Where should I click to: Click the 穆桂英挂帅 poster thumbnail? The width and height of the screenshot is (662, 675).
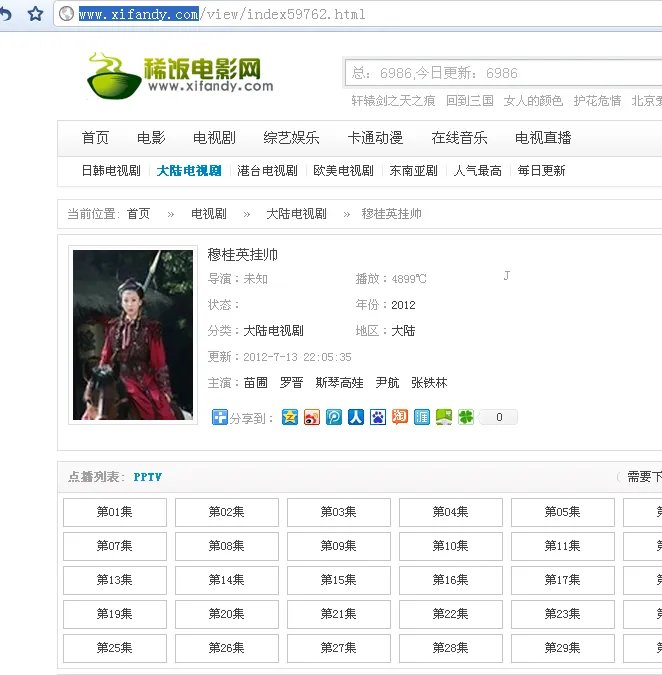tap(133, 335)
